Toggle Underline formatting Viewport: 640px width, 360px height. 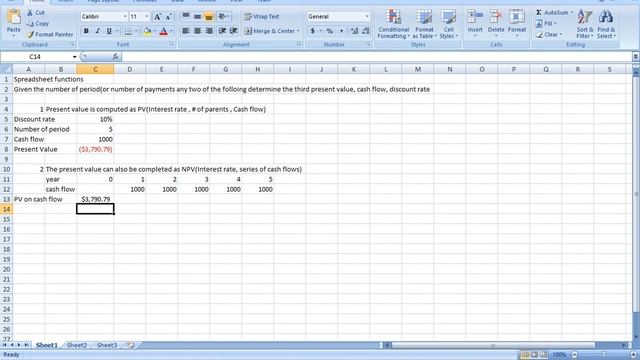109,31
